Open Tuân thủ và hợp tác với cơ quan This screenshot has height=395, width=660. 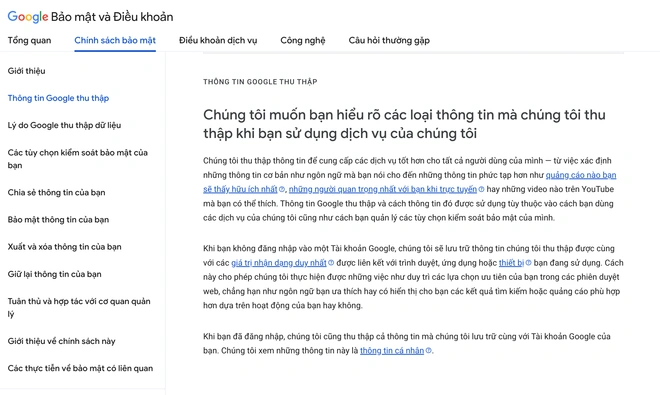click(79, 307)
